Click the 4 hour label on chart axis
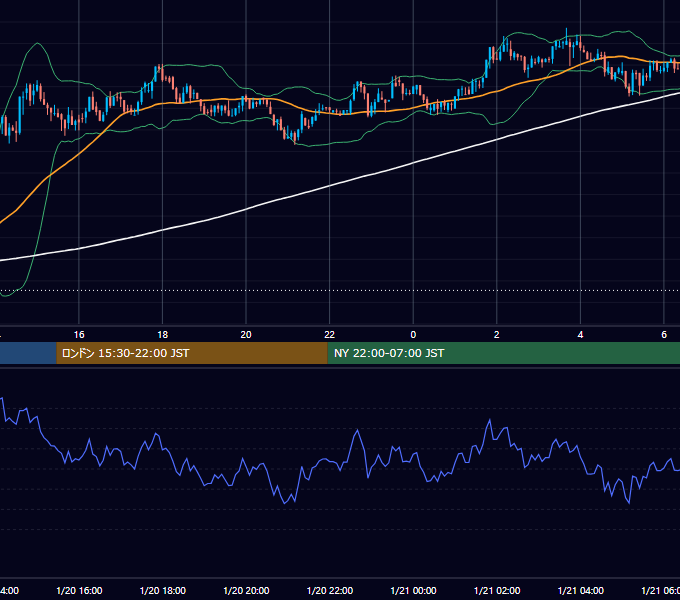The width and height of the screenshot is (680, 600). coord(580,335)
